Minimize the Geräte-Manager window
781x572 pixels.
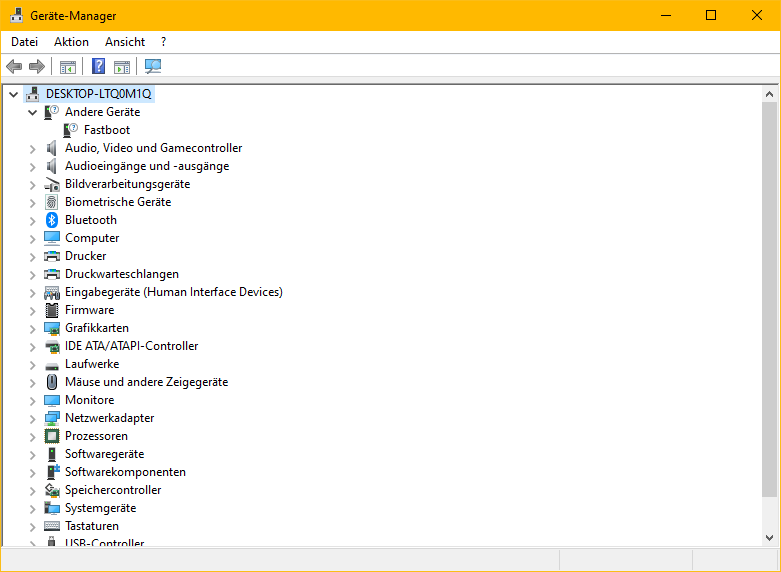click(x=666, y=15)
